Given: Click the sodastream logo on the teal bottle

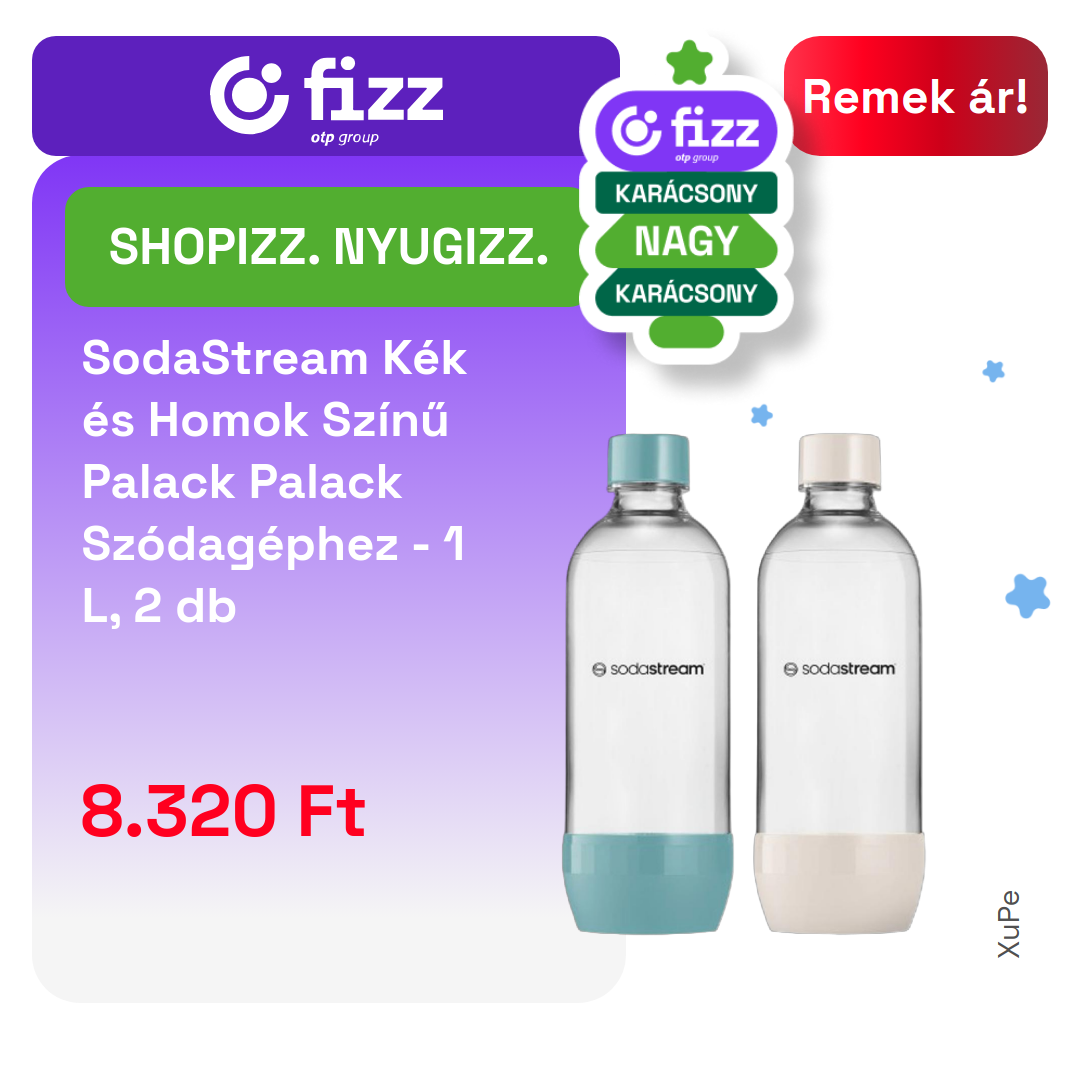Looking at the screenshot, I should tap(648, 669).
